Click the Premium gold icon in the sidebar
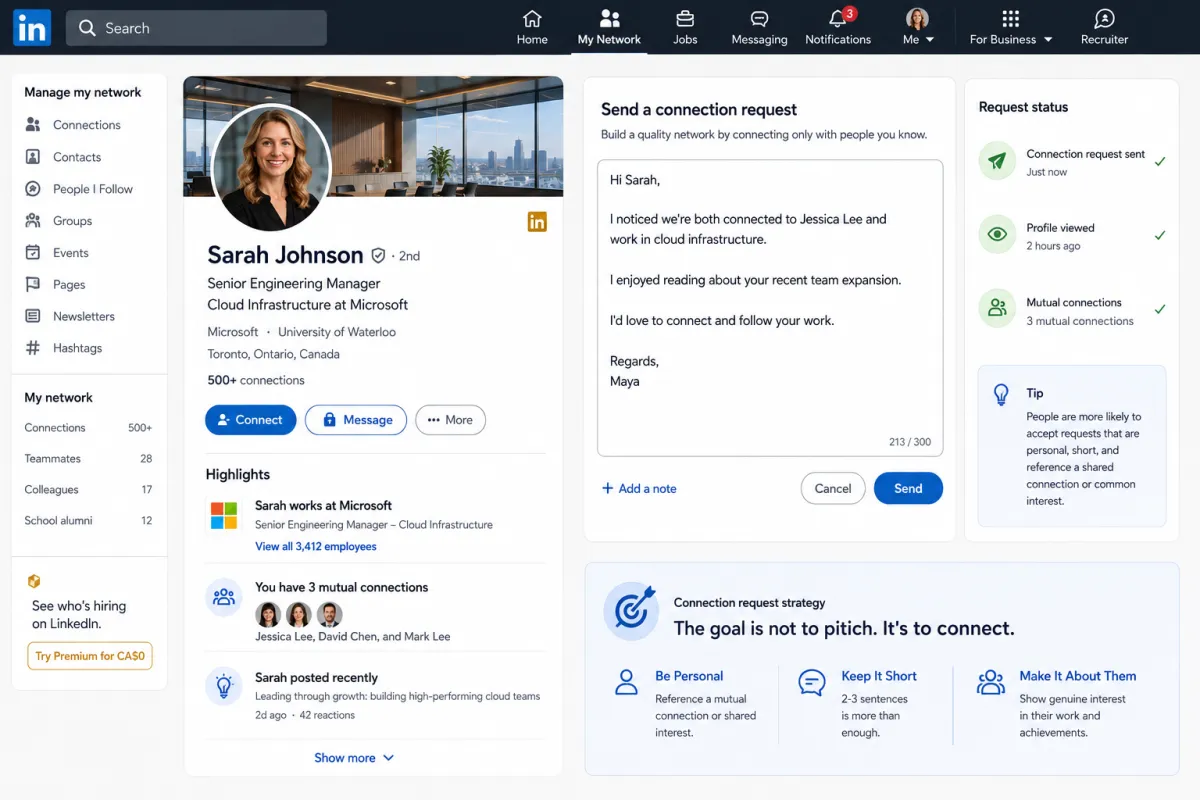The width and height of the screenshot is (1200, 800). [x=34, y=581]
